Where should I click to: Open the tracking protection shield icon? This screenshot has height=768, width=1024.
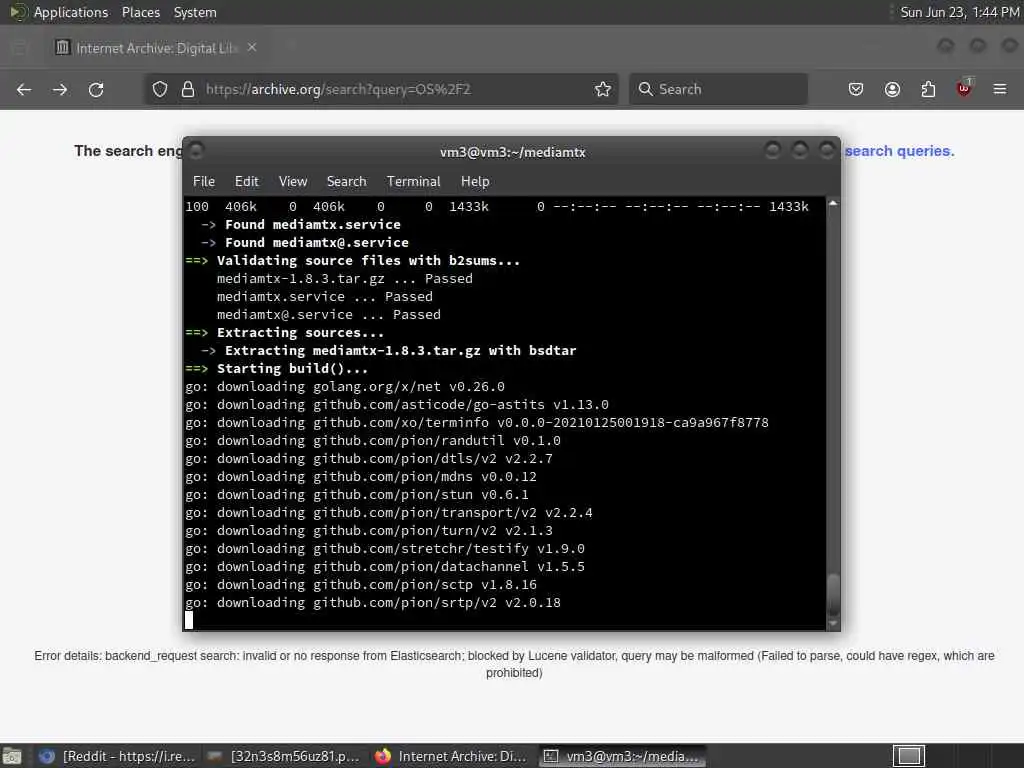pos(160,89)
